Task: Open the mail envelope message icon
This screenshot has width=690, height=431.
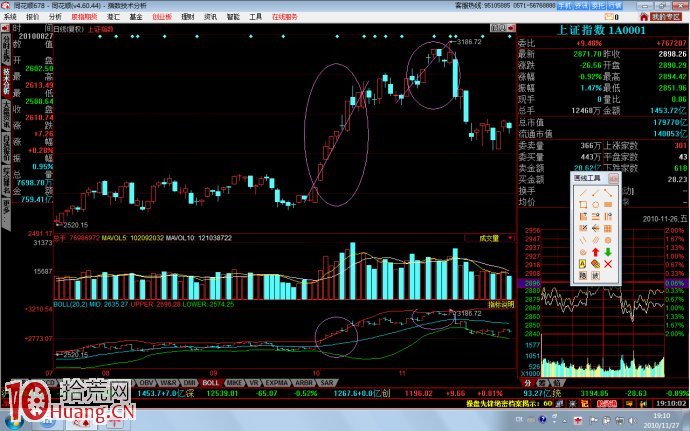Action: point(609,17)
